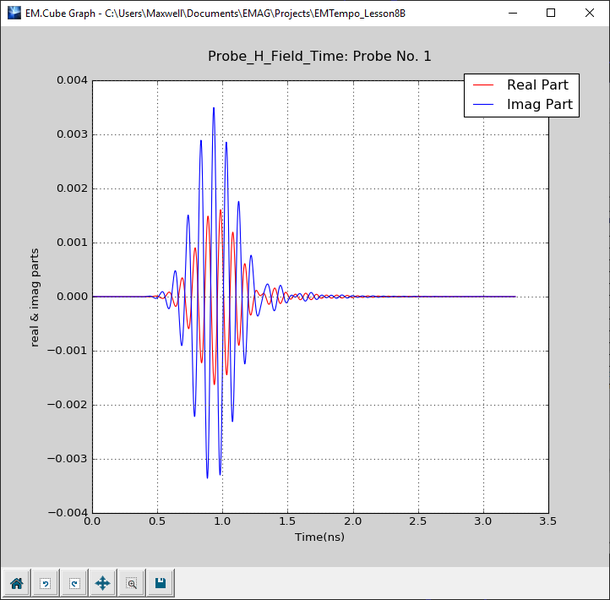Viewport: 610px width, 600px height.
Task: Activate the Pan axes tool
Action: point(102,582)
